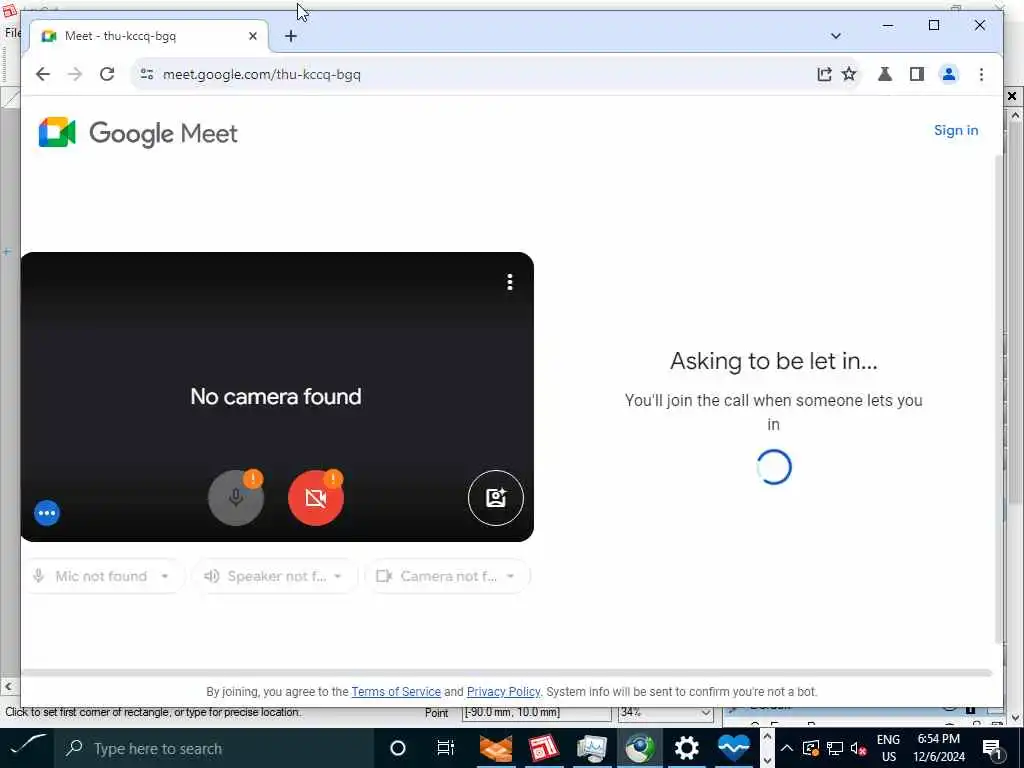Open the orange envelope taskbar app

click(496, 748)
